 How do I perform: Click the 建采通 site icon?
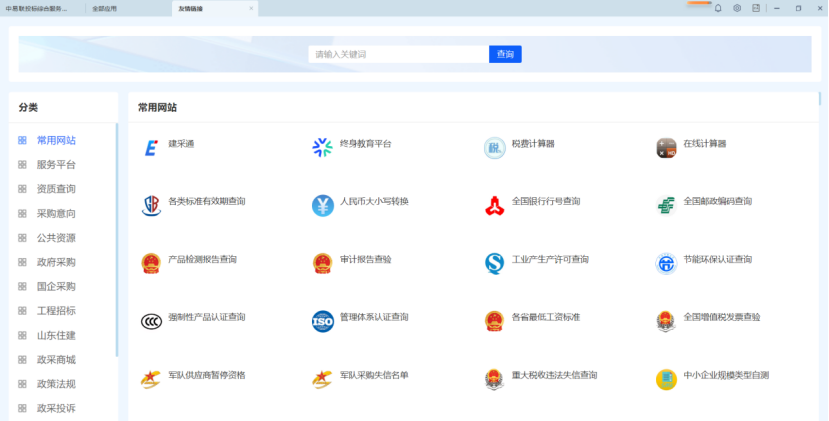click(x=151, y=148)
